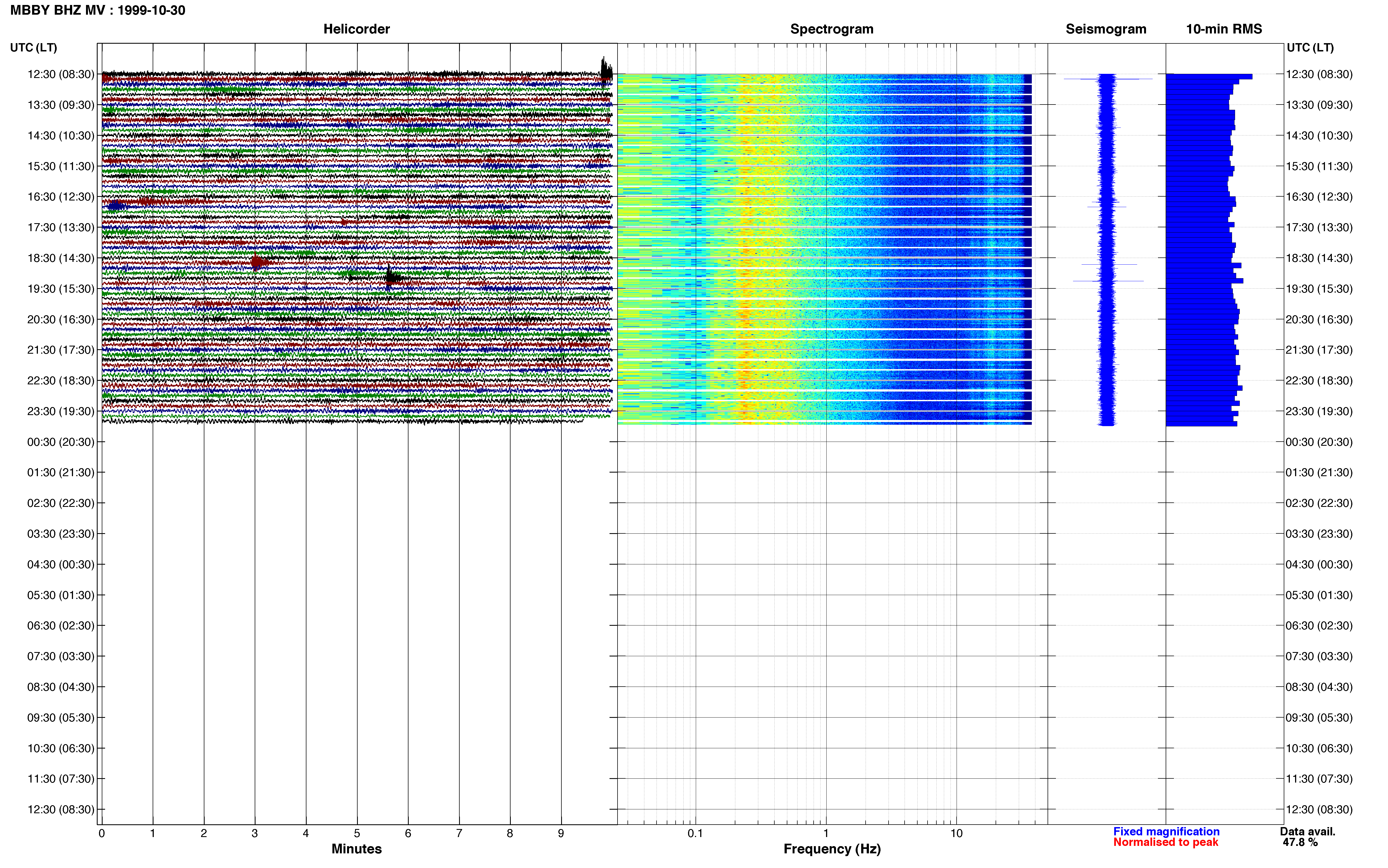Click the plot title 'MBBY BHZ MV : 1999-10-30'

coord(98,10)
